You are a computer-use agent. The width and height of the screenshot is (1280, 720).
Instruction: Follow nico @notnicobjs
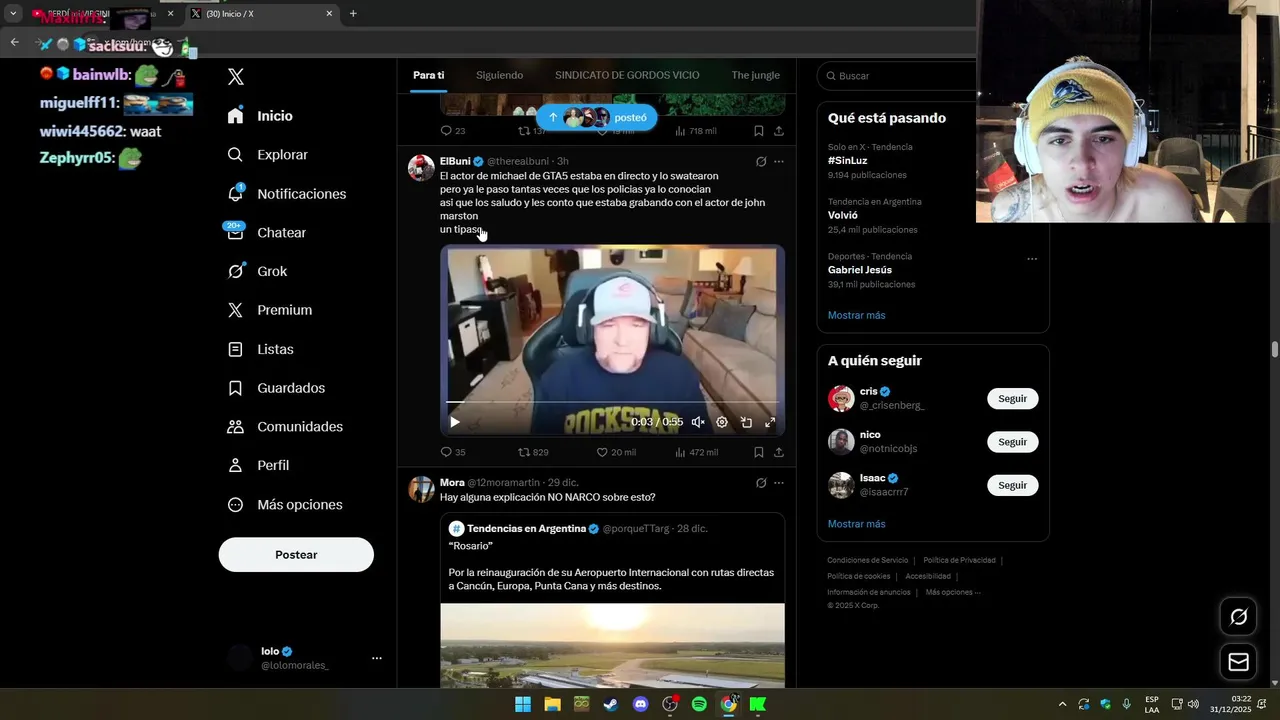click(x=1012, y=442)
